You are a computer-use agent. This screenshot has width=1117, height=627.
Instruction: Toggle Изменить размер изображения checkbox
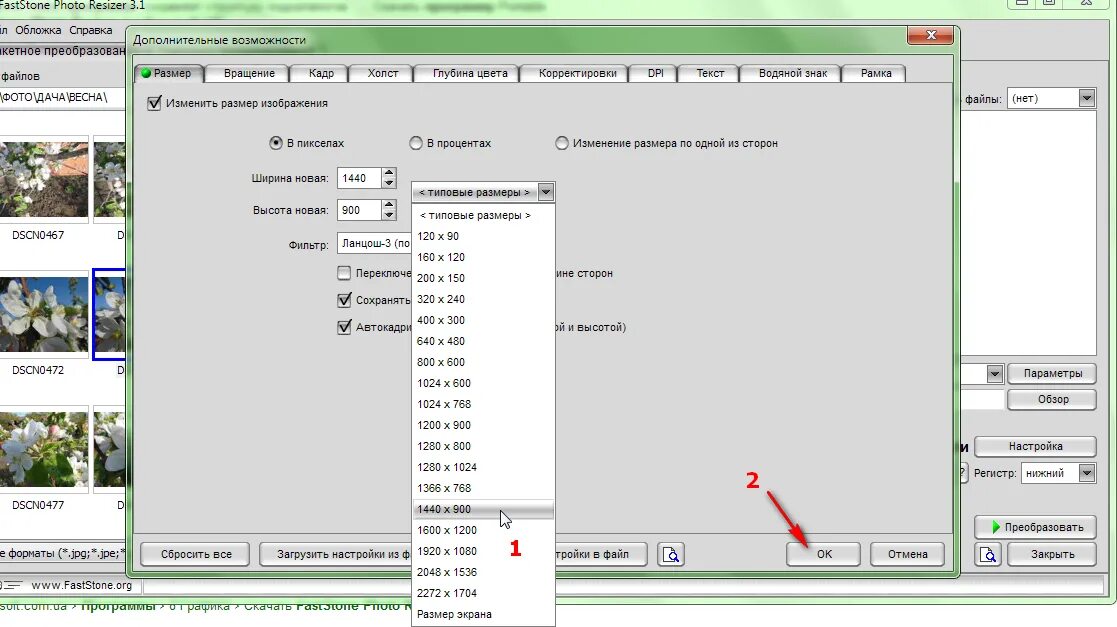[154, 103]
